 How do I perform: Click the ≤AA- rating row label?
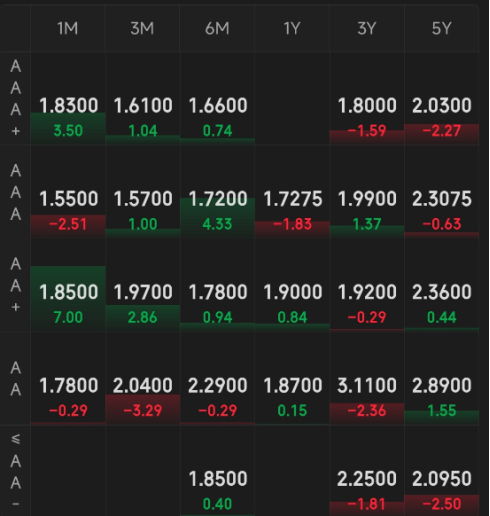16,471
